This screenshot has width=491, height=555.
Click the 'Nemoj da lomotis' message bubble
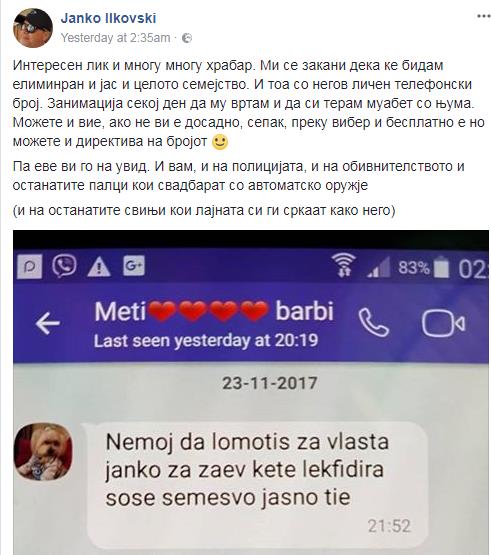pyautogui.click(x=255, y=486)
